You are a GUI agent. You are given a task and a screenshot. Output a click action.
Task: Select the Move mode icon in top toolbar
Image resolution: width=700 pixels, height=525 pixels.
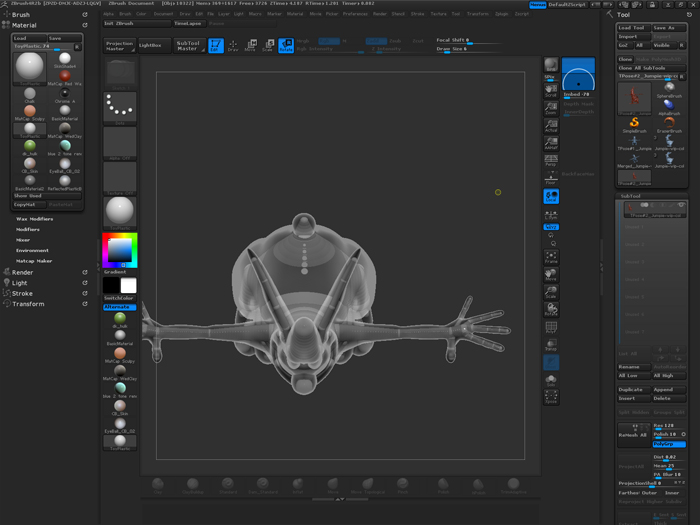(x=250, y=46)
